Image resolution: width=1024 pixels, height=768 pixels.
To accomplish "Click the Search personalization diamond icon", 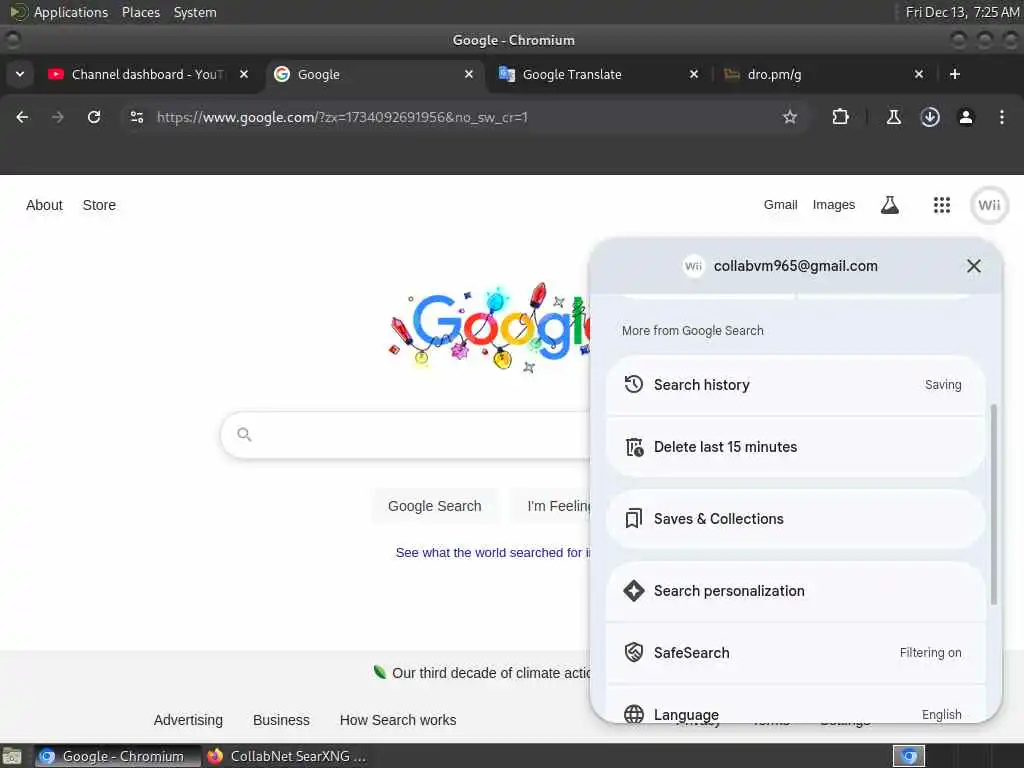I will tap(633, 591).
